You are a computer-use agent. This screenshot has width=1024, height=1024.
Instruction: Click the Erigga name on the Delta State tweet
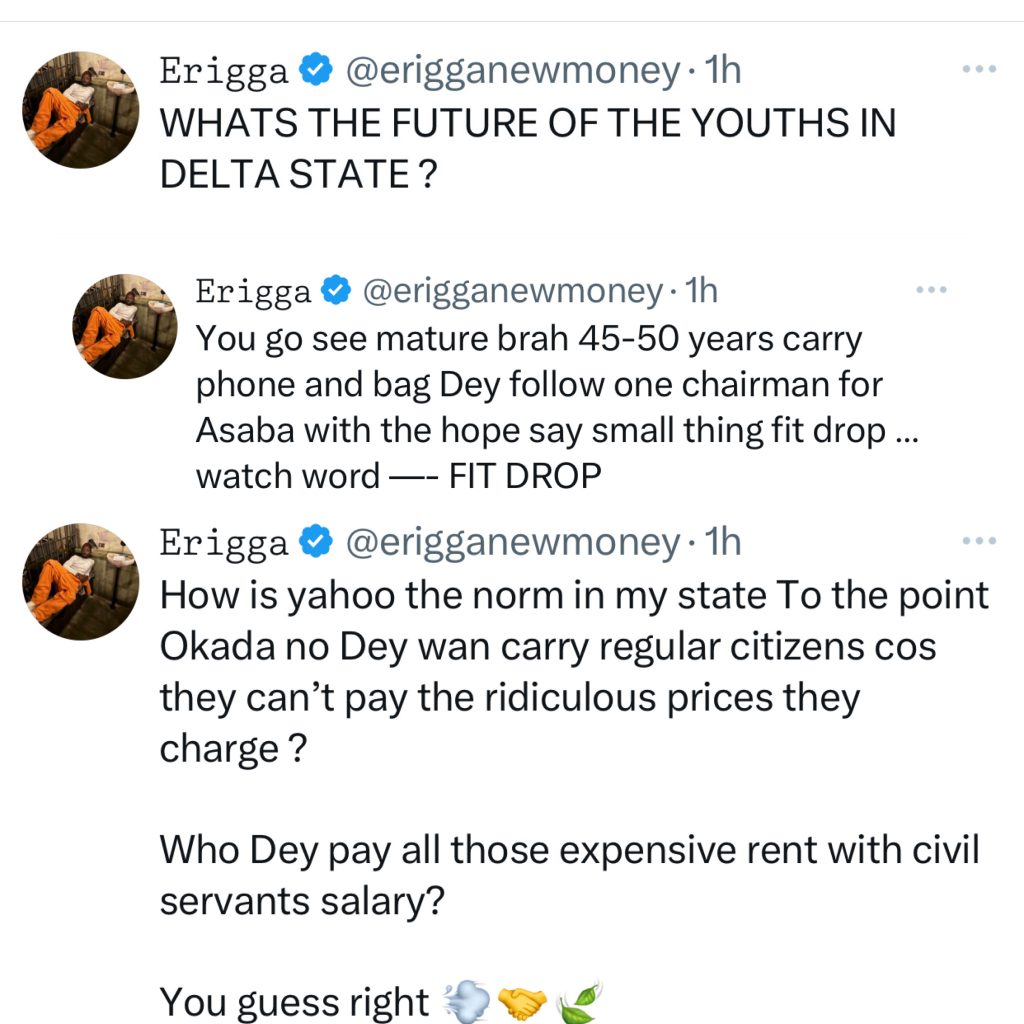coord(224,71)
